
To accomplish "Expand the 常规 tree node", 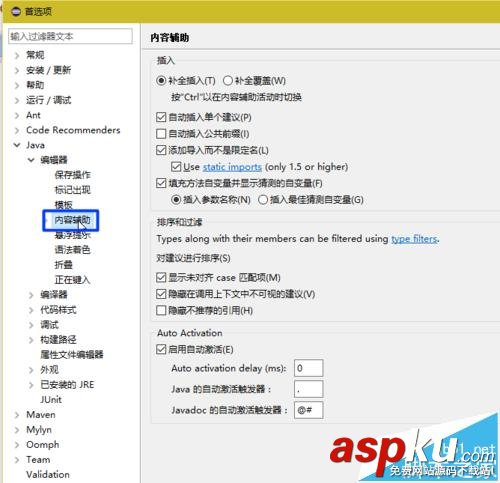I will [17, 55].
